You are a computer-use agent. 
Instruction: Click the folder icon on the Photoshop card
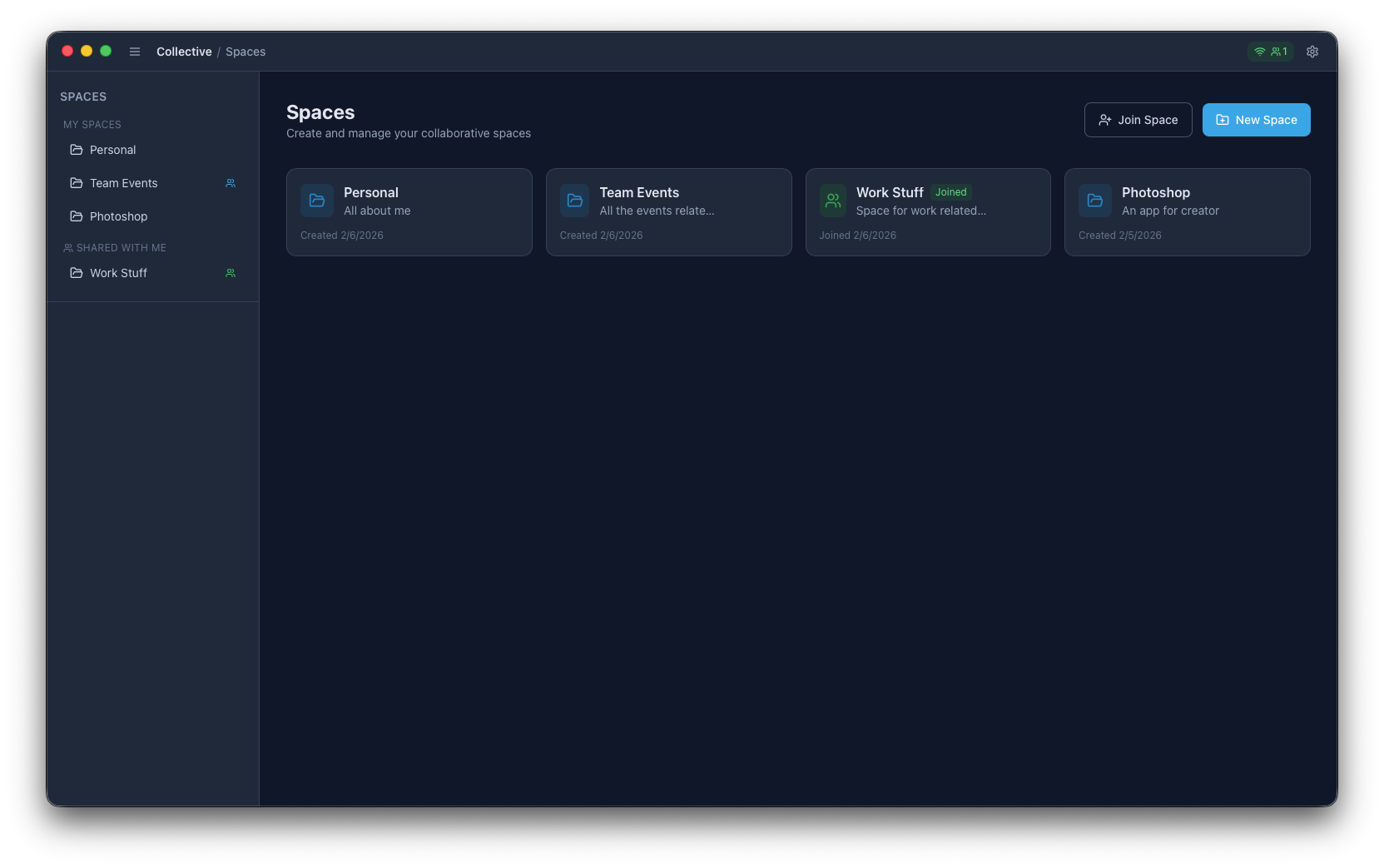(1095, 200)
